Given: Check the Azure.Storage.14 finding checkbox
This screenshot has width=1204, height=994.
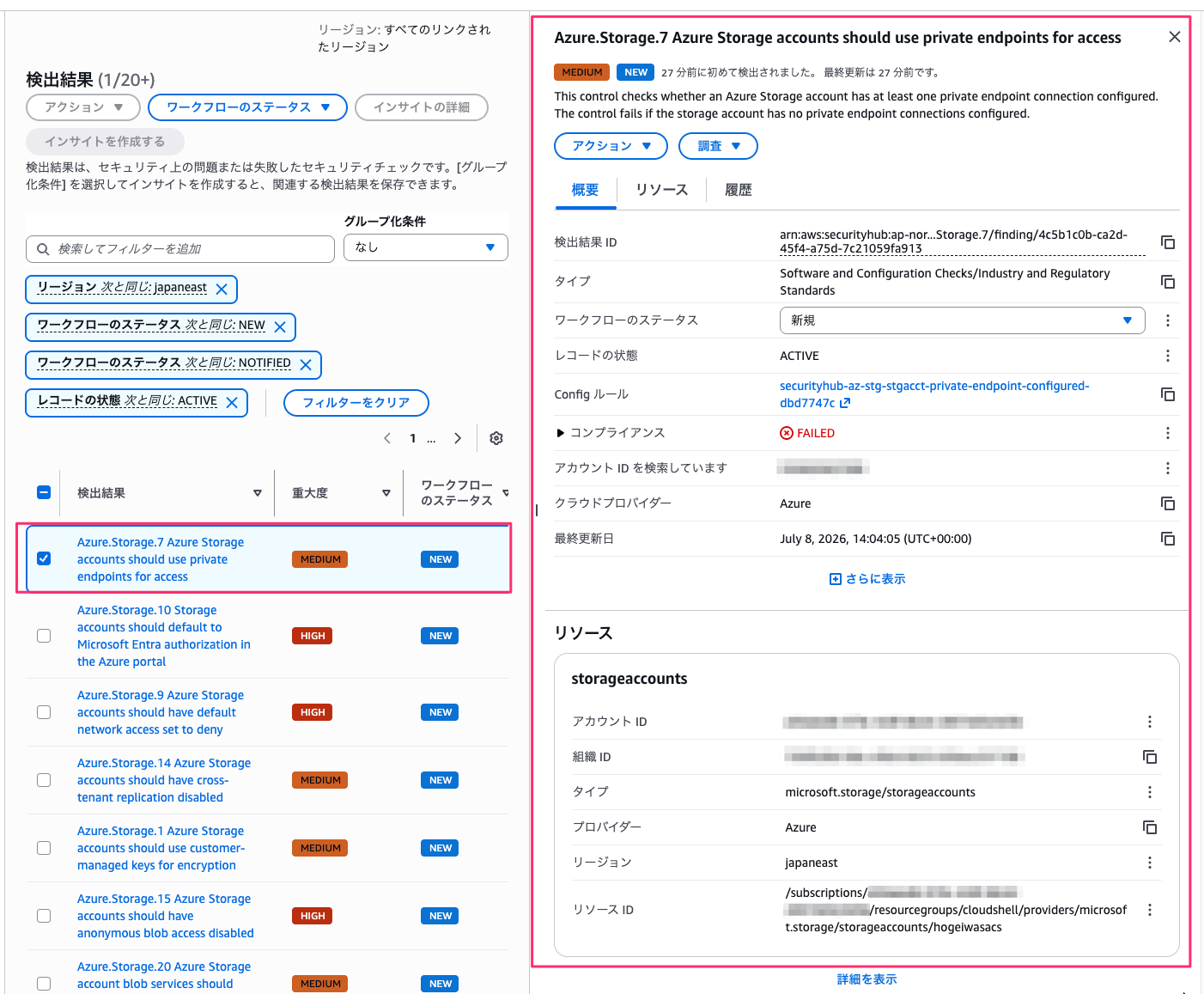Looking at the screenshot, I should click(44, 780).
